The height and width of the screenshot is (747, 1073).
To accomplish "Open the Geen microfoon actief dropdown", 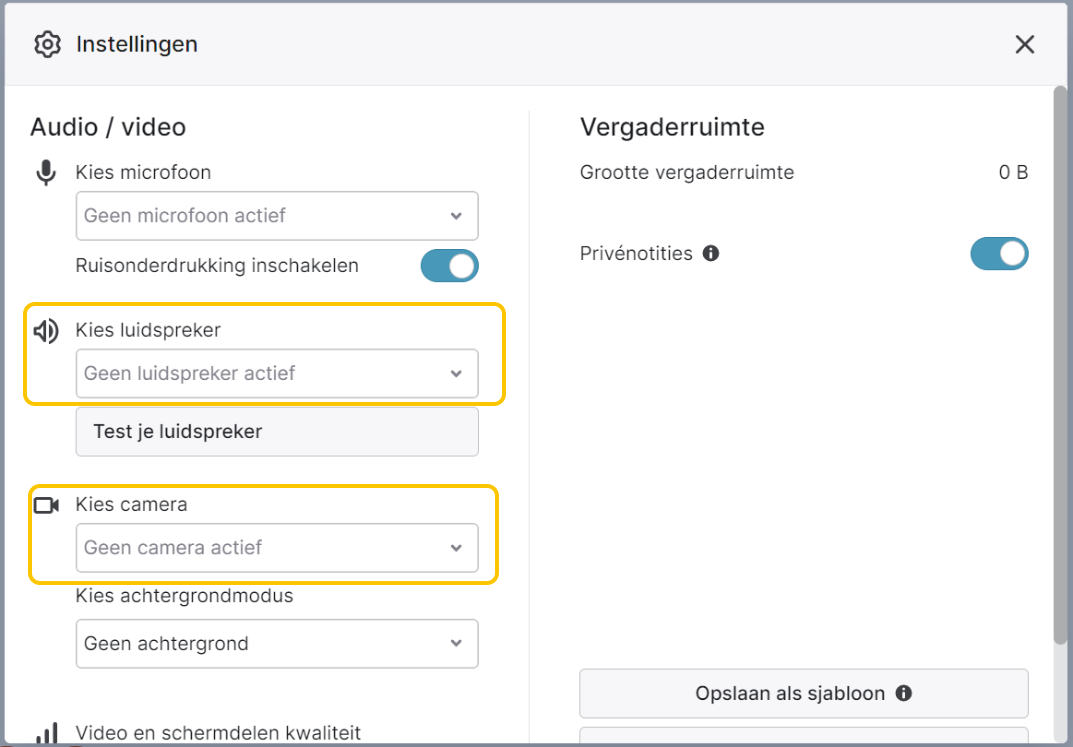I will coord(277,216).
